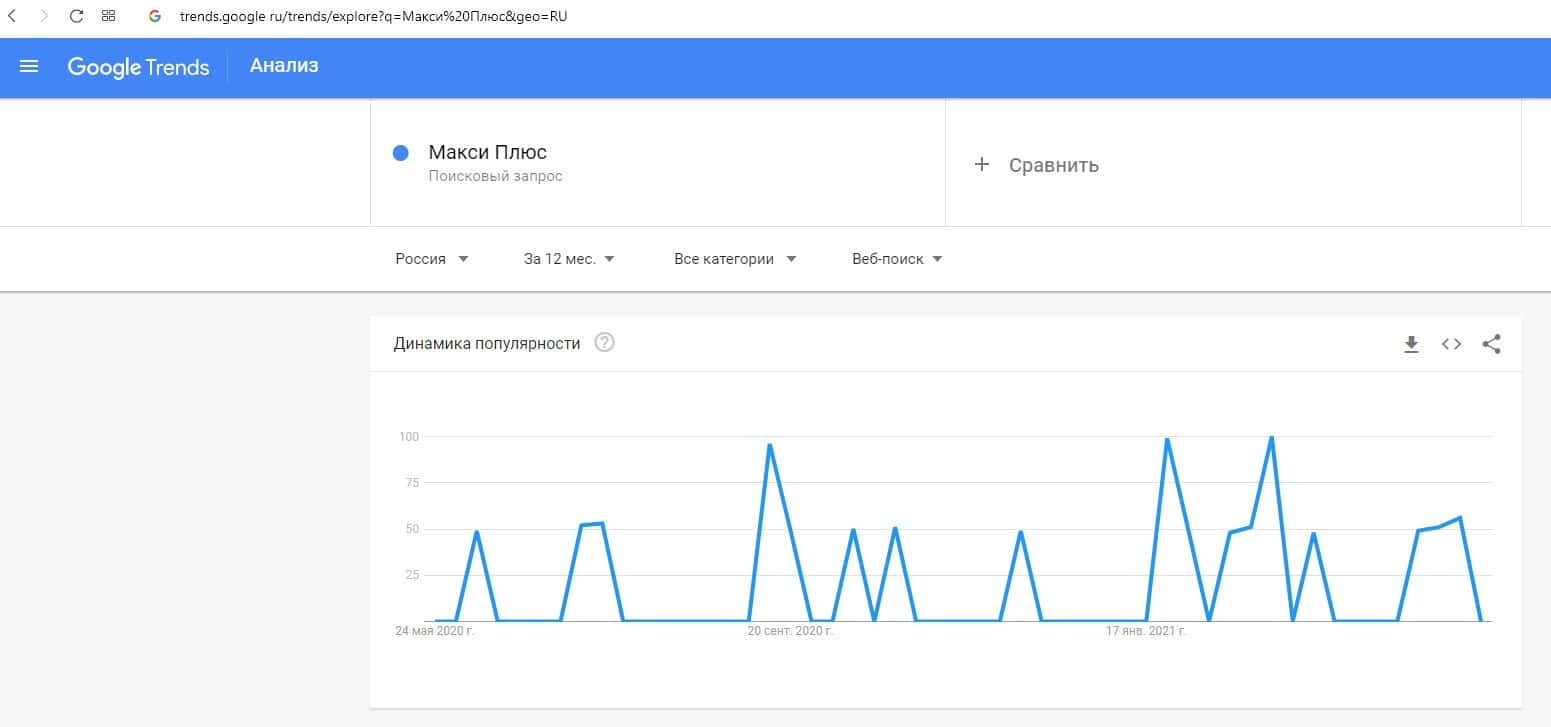
Task: Open the browser tab grid icon
Action: point(108,16)
